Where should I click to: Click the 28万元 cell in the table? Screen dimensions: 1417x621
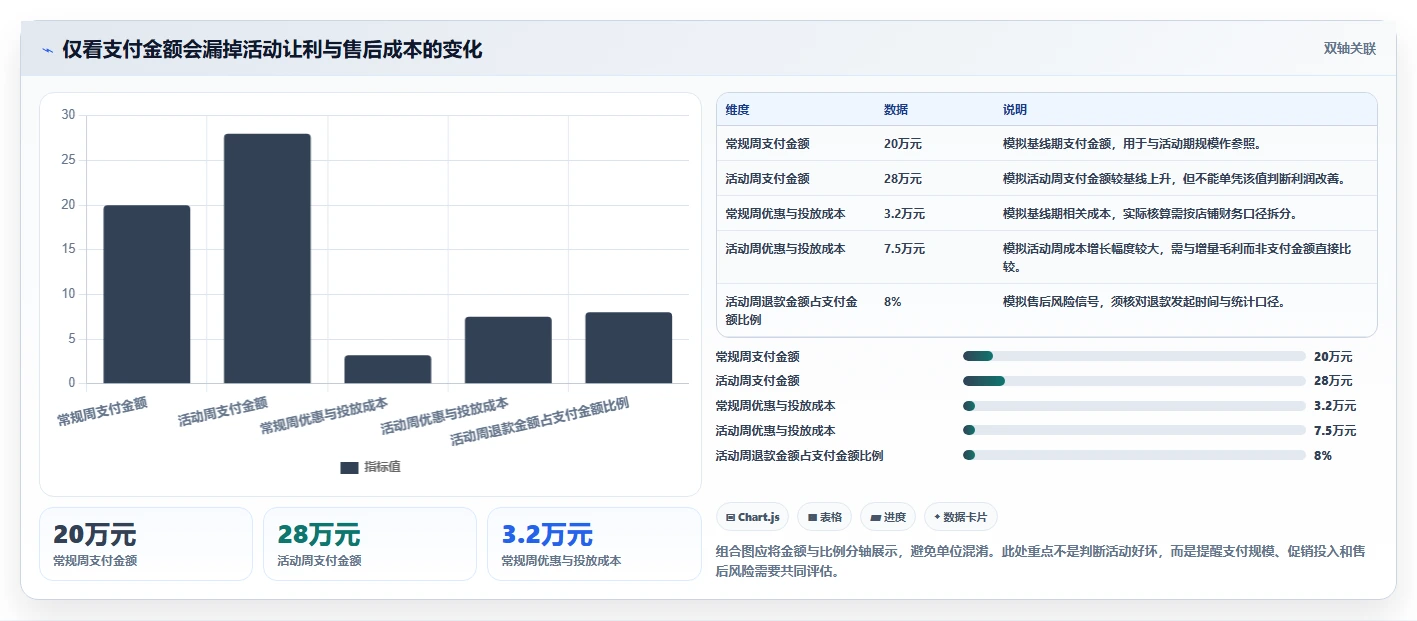(903, 179)
